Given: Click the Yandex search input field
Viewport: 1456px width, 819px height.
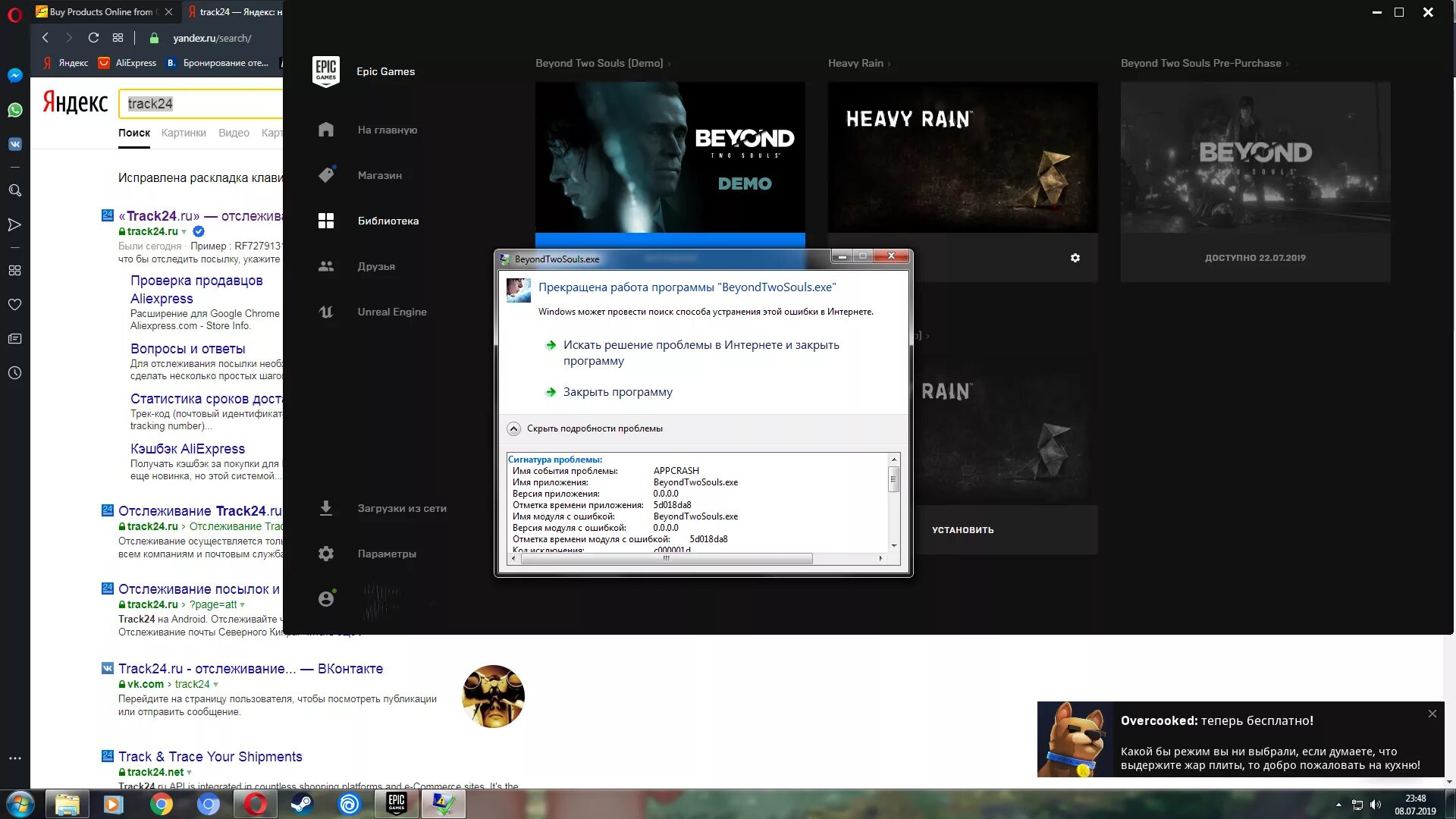Looking at the screenshot, I should click(x=202, y=103).
